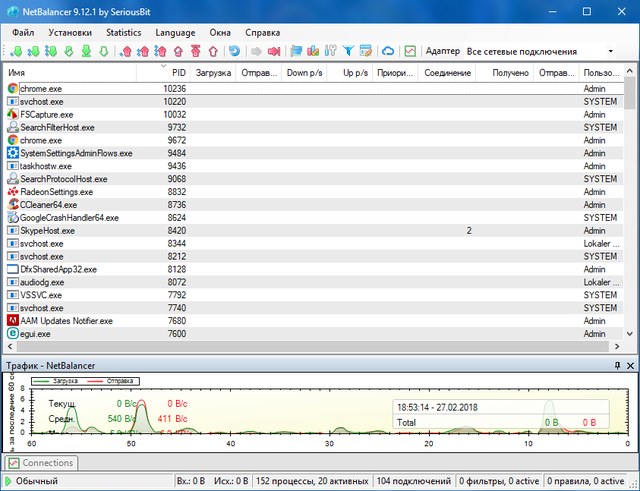Open the Файл menu

point(23,33)
